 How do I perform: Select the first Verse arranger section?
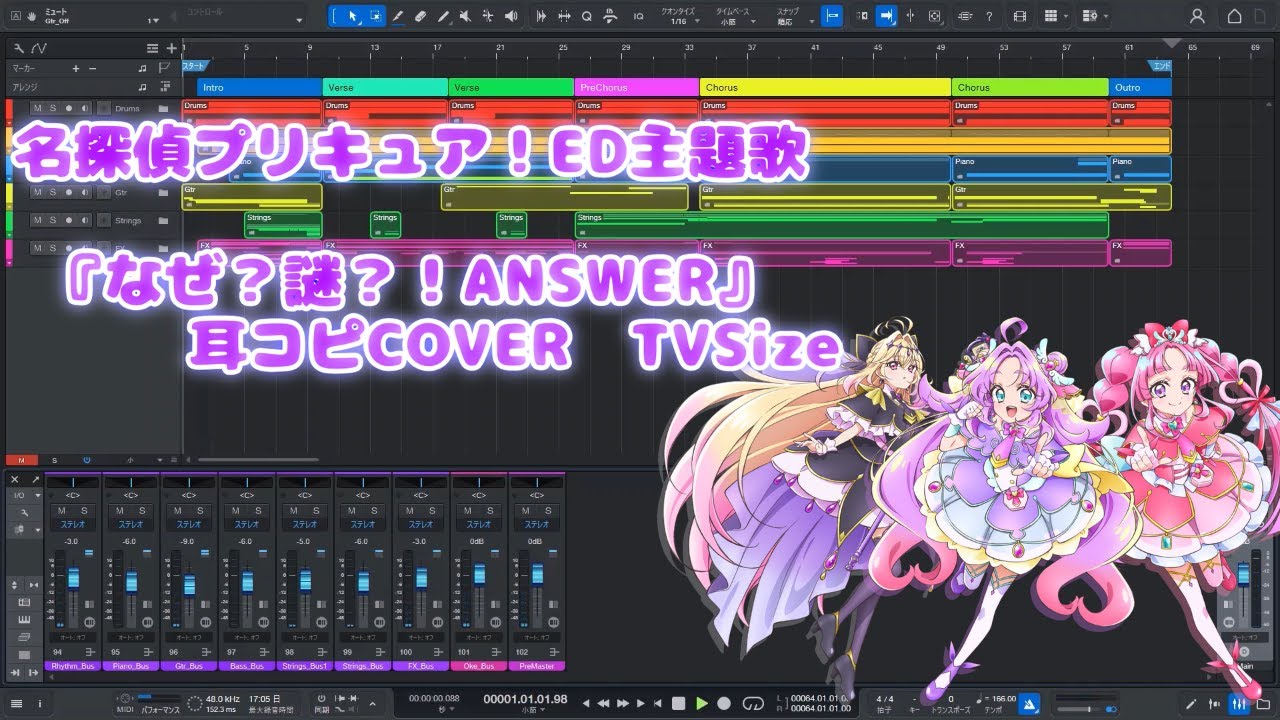[x=386, y=87]
